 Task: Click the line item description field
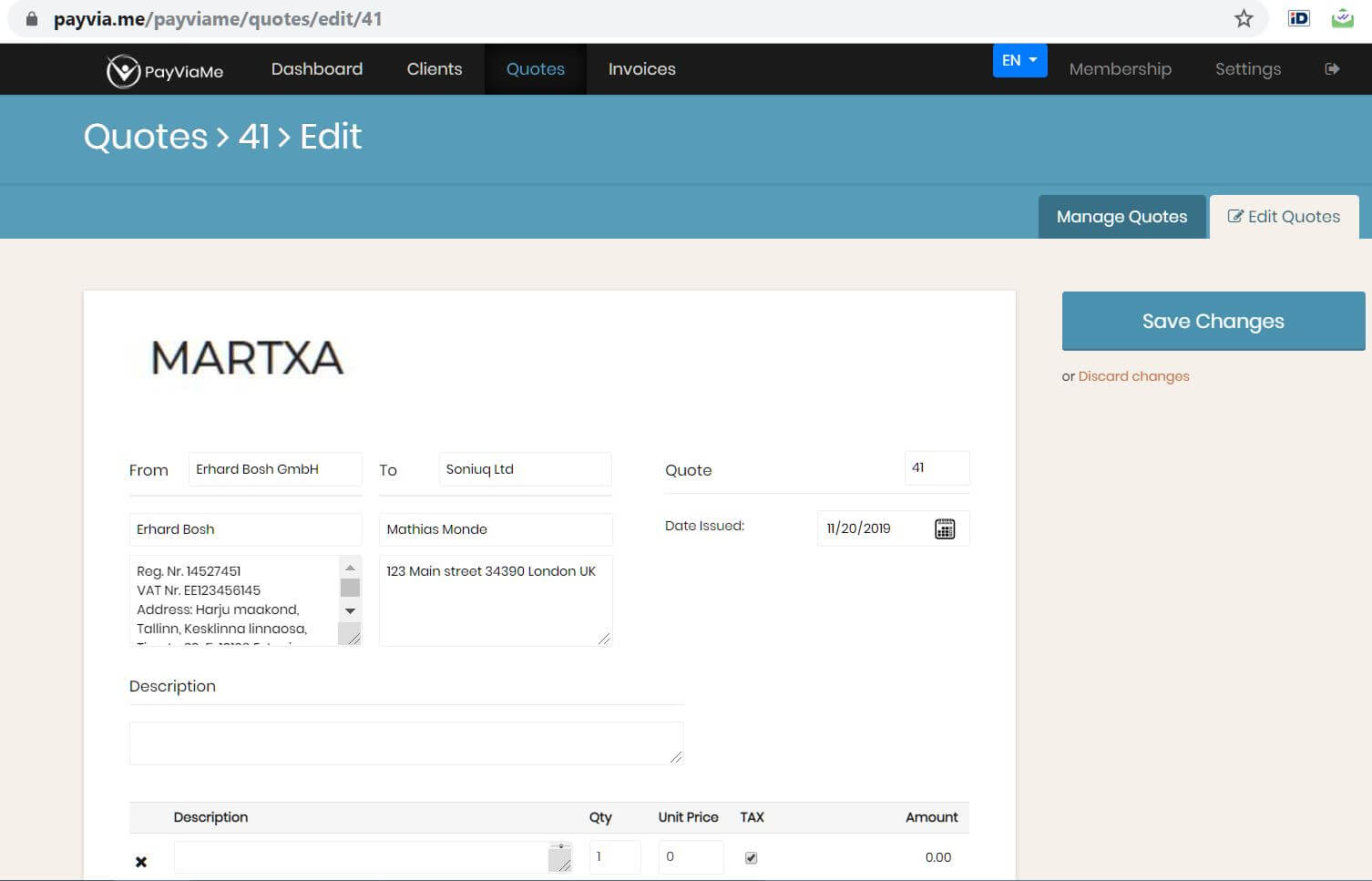click(x=373, y=857)
